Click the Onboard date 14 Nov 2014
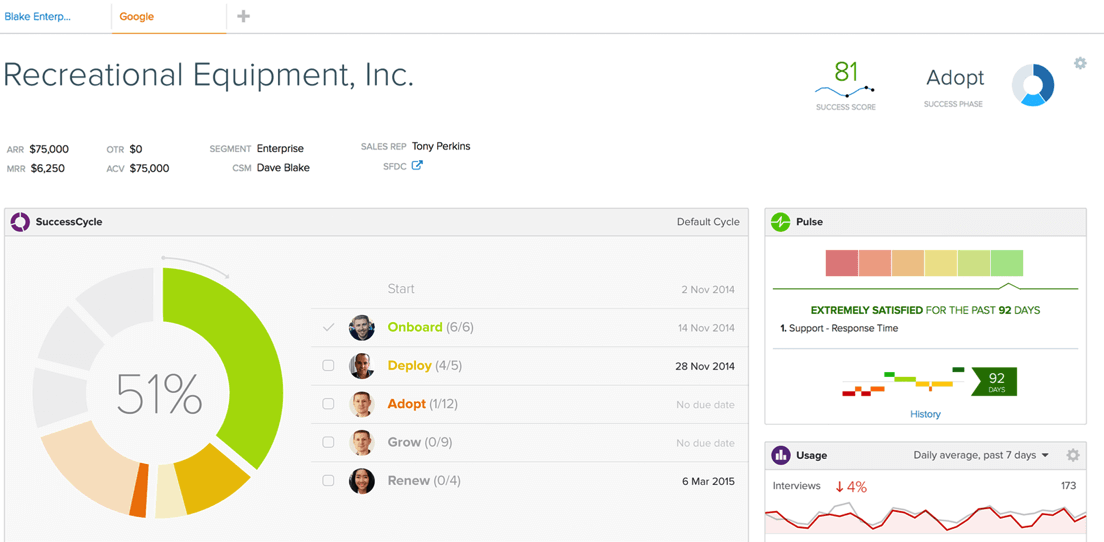The image size is (1104, 542). tap(706, 328)
